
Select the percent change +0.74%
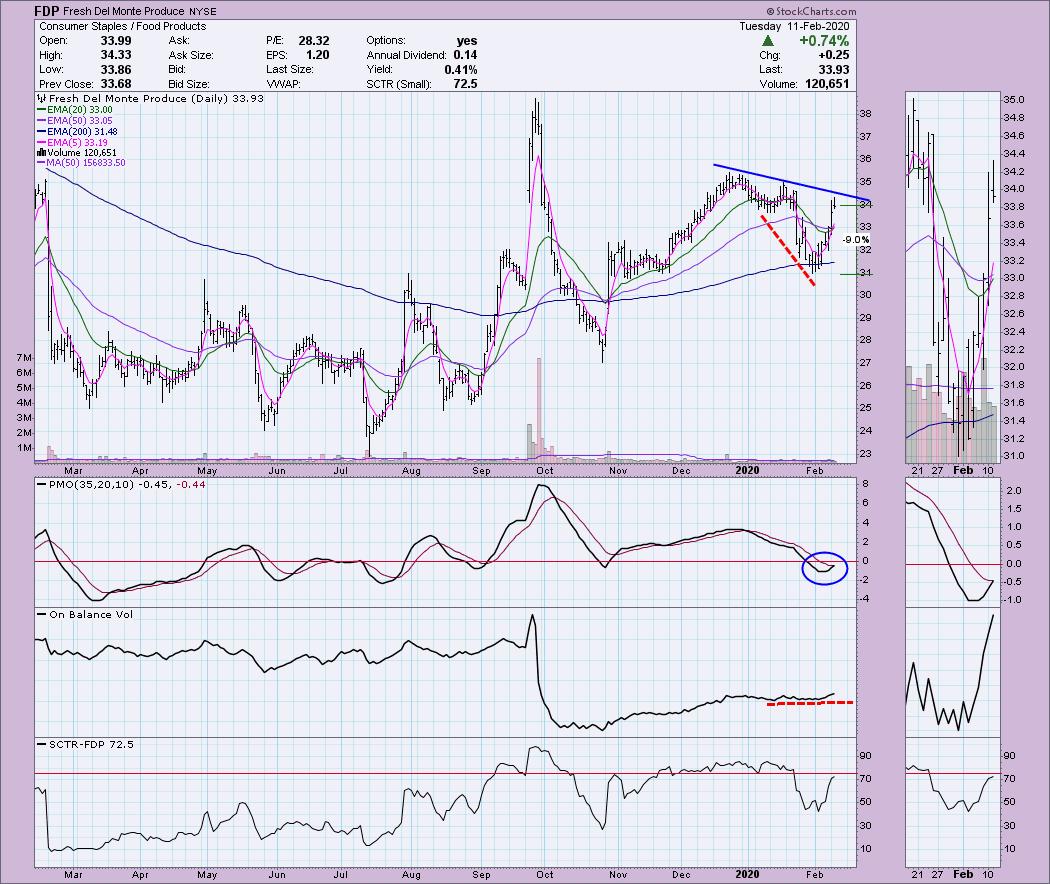[x=824, y=41]
